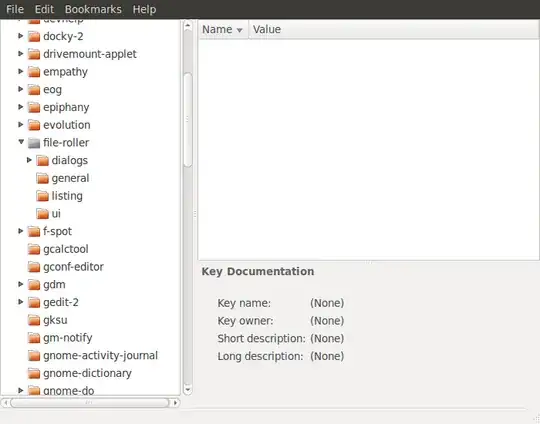The height and width of the screenshot is (424, 540).
Task: Select the gm-notify label
Action: pyautogui.click(x=68, y=338)
